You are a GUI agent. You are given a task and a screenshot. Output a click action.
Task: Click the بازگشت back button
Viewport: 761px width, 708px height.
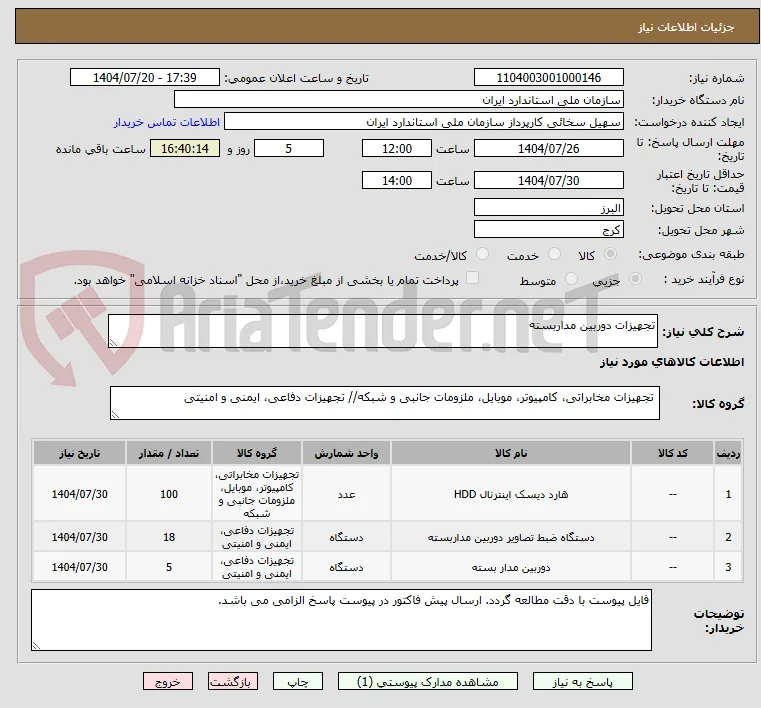[232, 681]
